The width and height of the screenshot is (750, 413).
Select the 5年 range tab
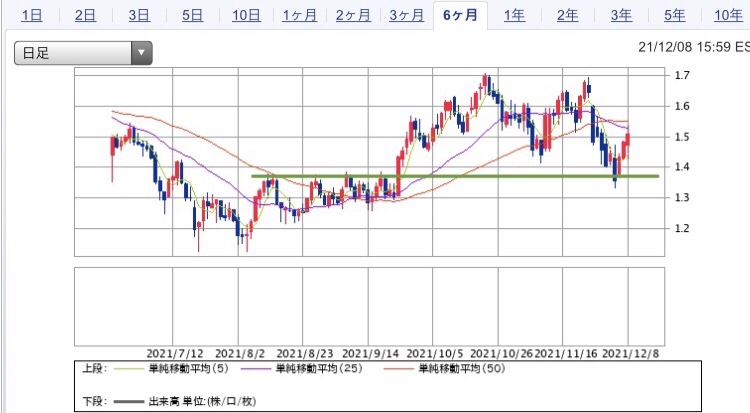coord(674,15)
